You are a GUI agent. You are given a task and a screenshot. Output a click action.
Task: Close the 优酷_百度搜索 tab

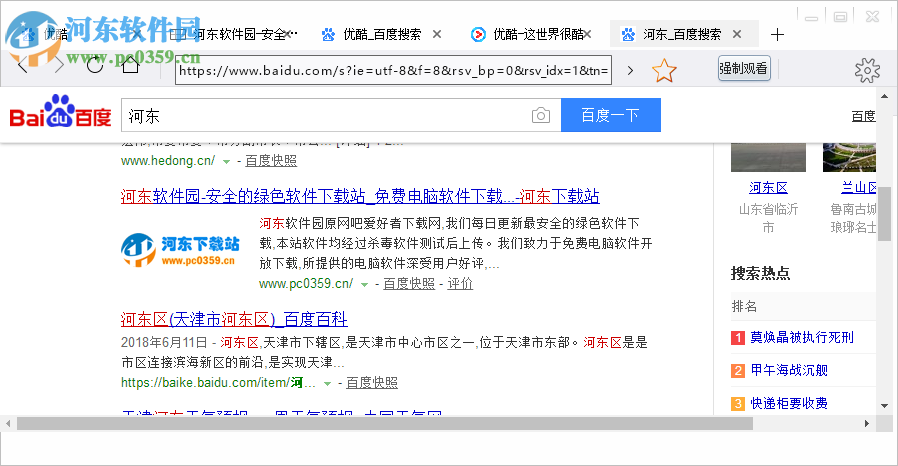click(x=437, y=34)
